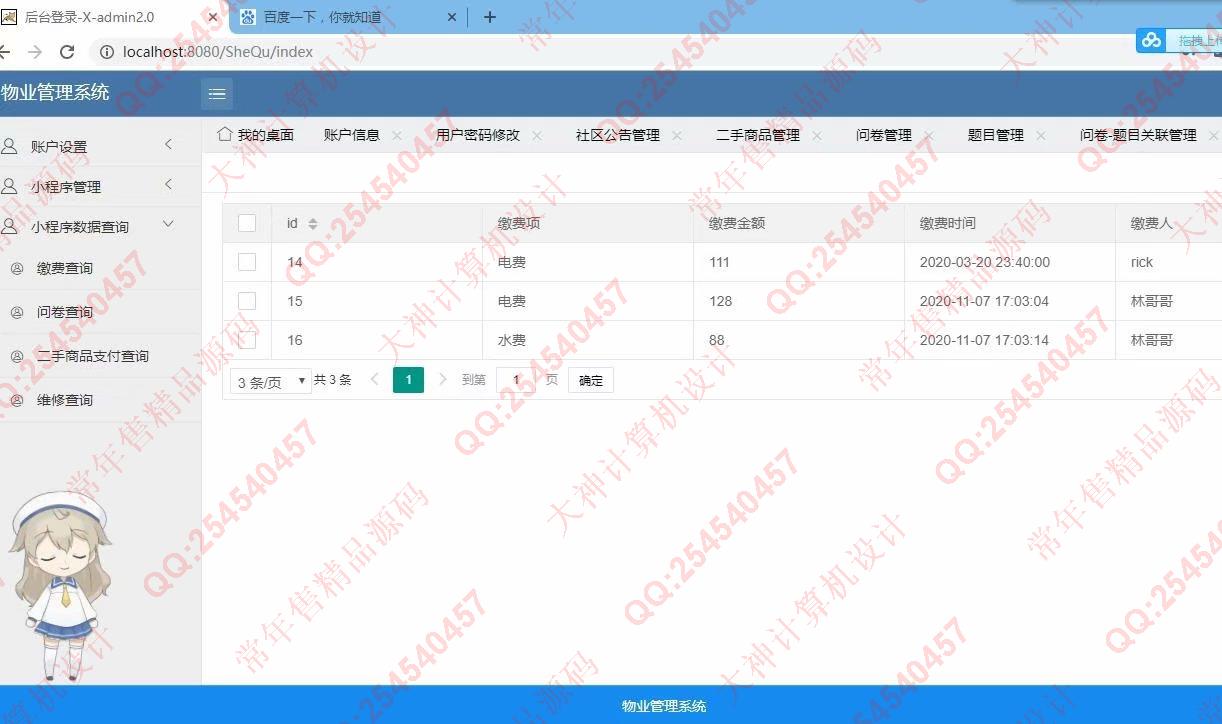
Task: Go to previous page arrow in pagination
Action: 375,380
